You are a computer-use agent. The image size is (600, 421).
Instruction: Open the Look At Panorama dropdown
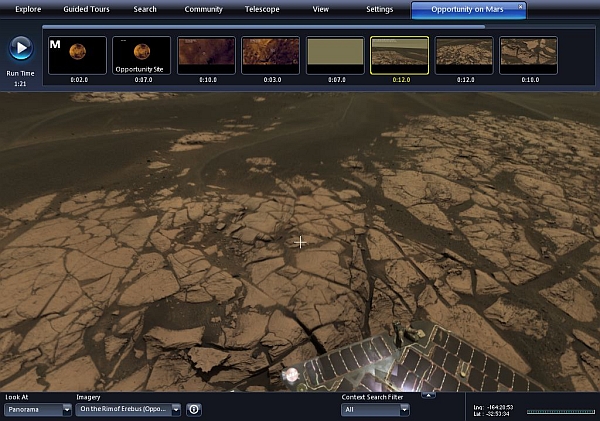(x=38, y=410)
